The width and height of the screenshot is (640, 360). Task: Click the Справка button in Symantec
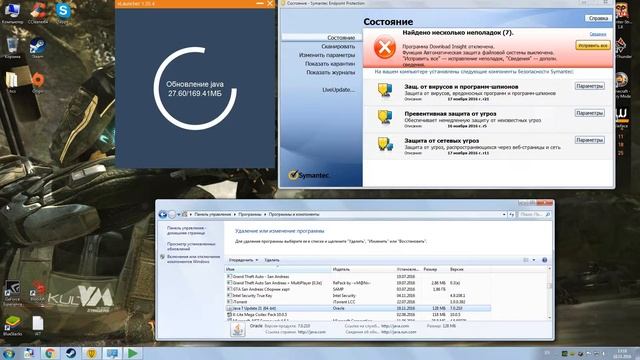coord(598,18)
